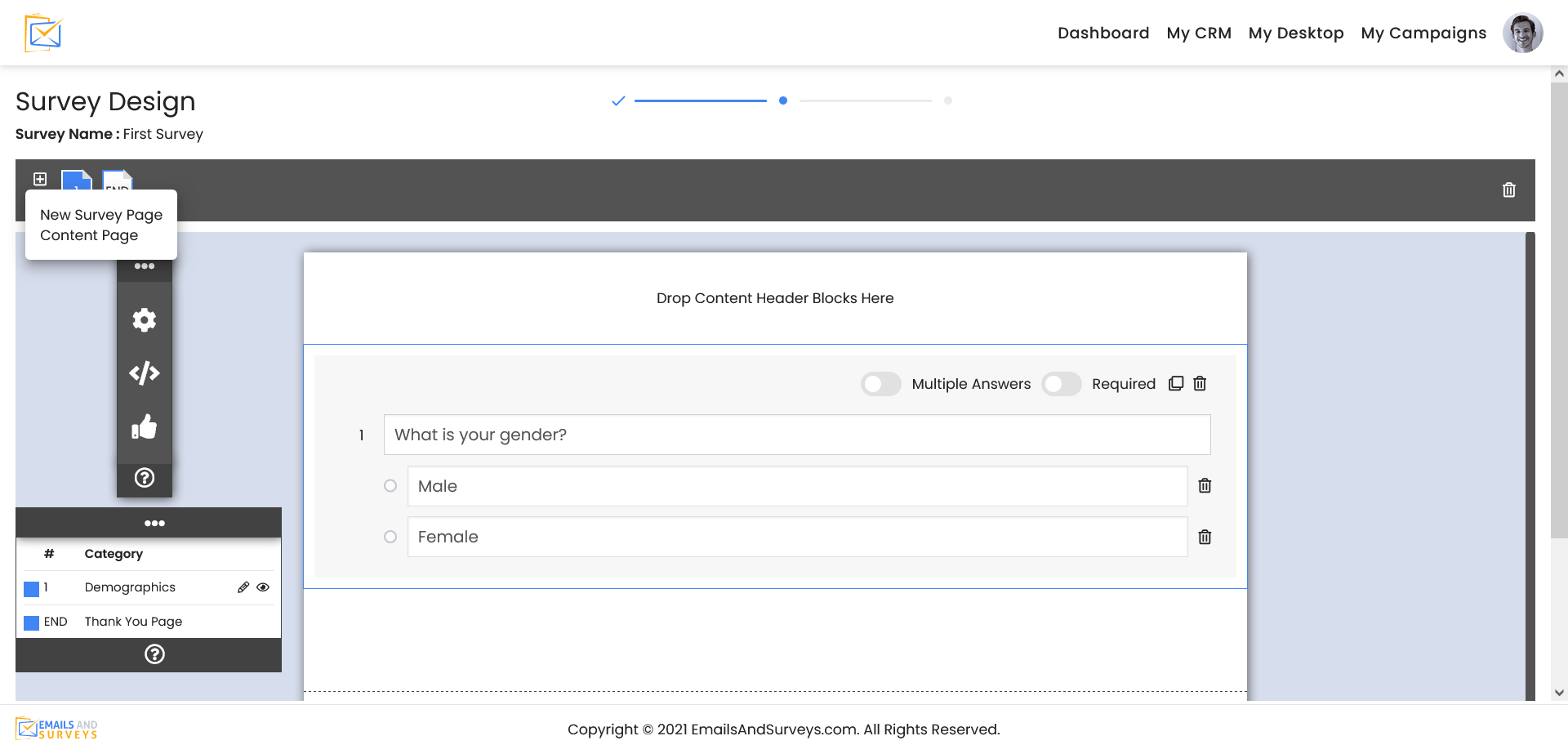Choose Content Page from menu
The width and height of the screenshot is (1568, 754).
point(89,235)
